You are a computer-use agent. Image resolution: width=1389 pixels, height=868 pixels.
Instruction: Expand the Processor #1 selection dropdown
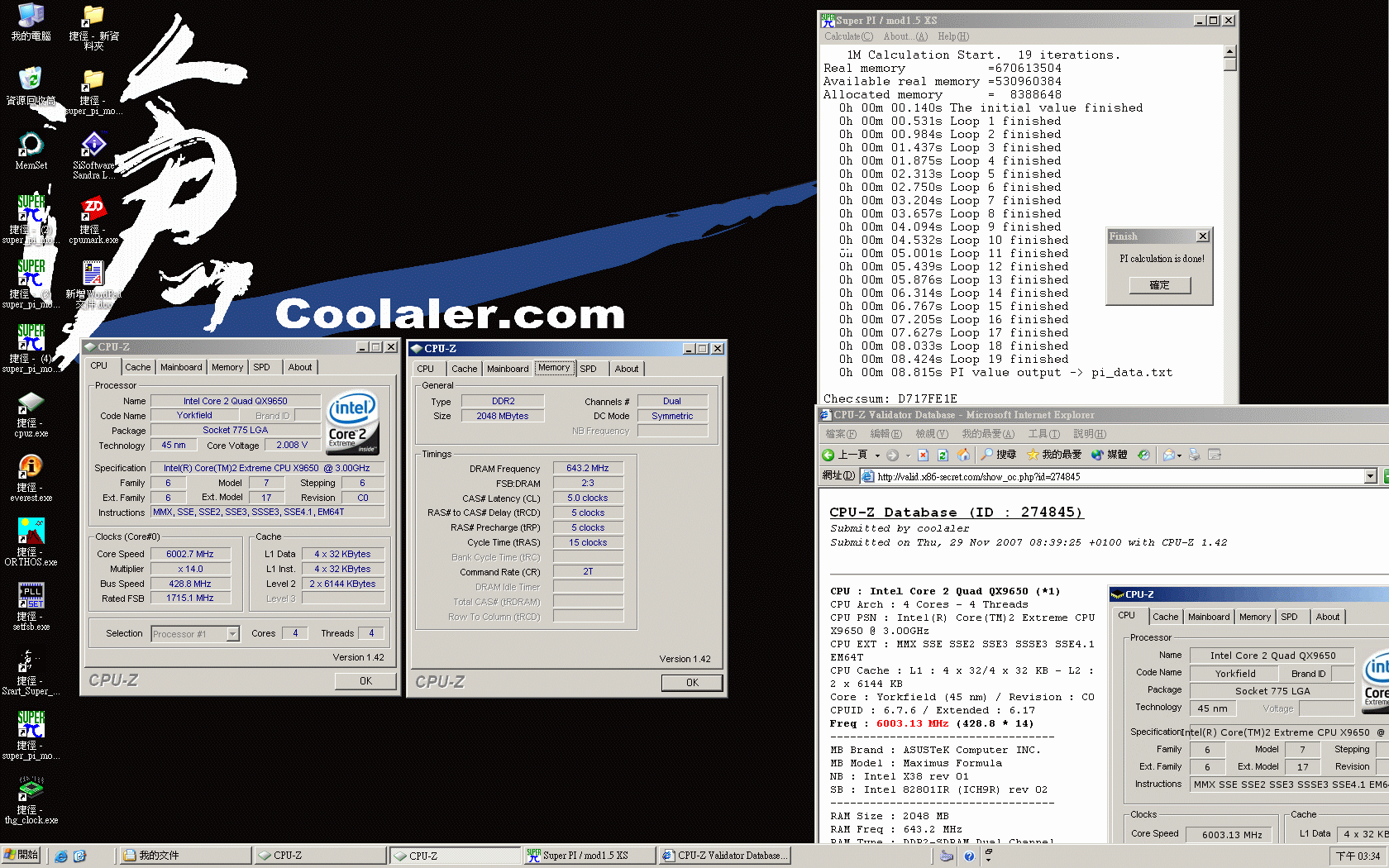coord(233,634)
